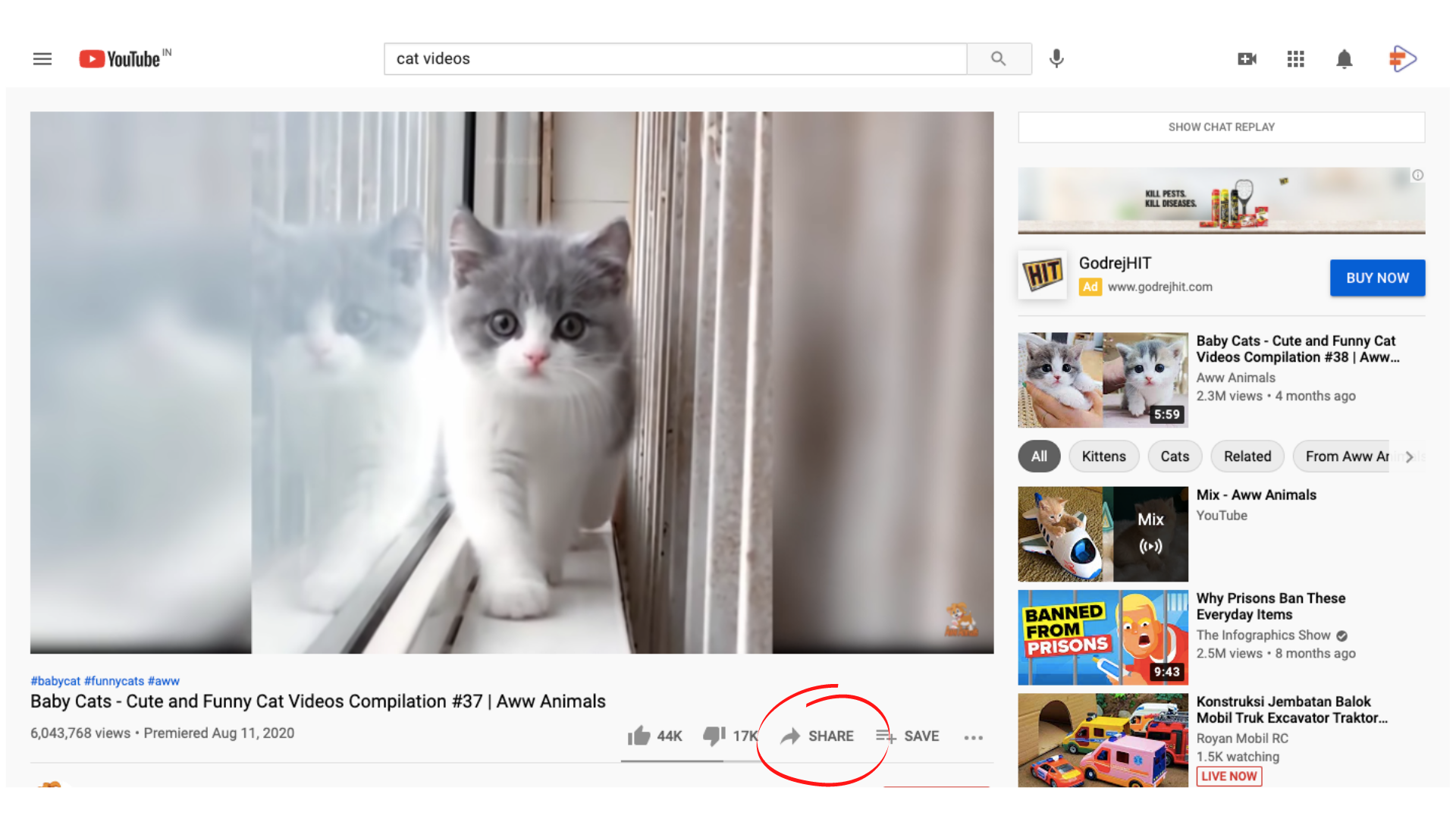
Task: Select the Related filter chip
Action: pyautogui.click(x=1247, y=456)
